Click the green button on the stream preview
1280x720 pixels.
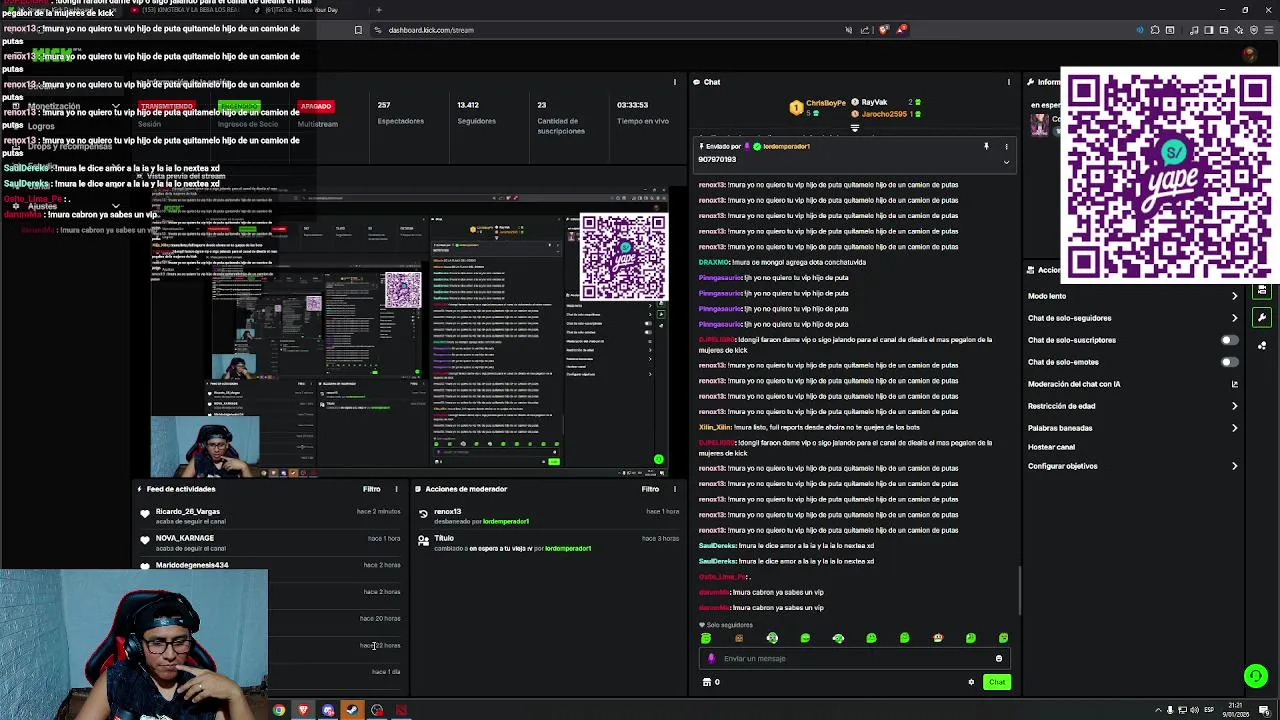[658, 460]
